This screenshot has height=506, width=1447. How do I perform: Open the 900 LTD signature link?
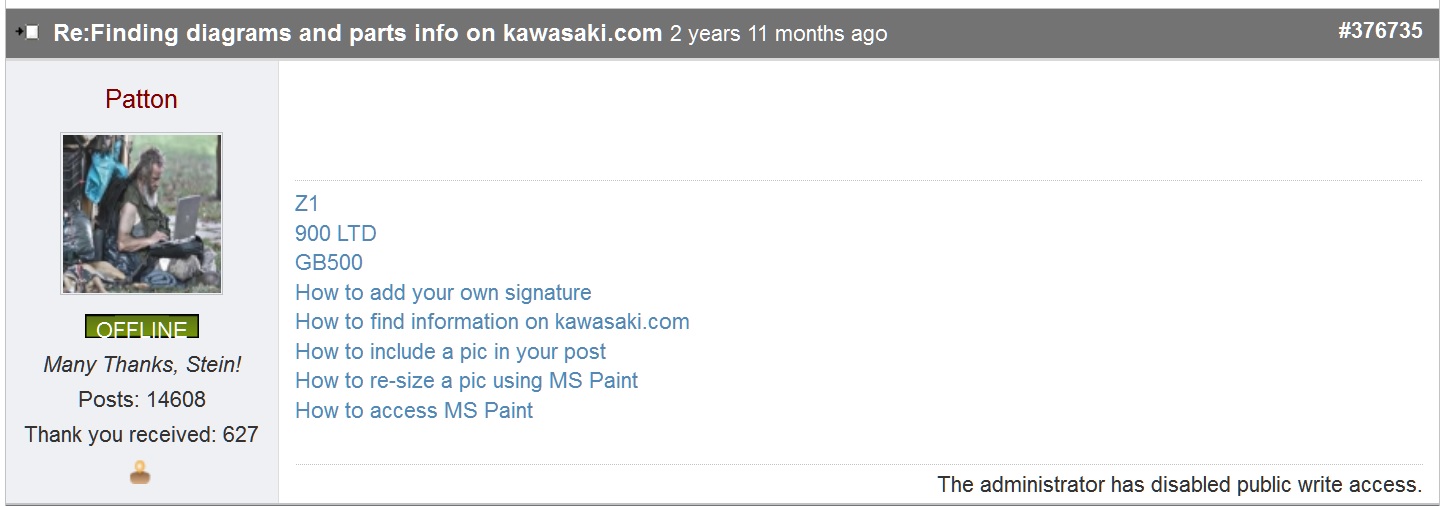(335, 234)
